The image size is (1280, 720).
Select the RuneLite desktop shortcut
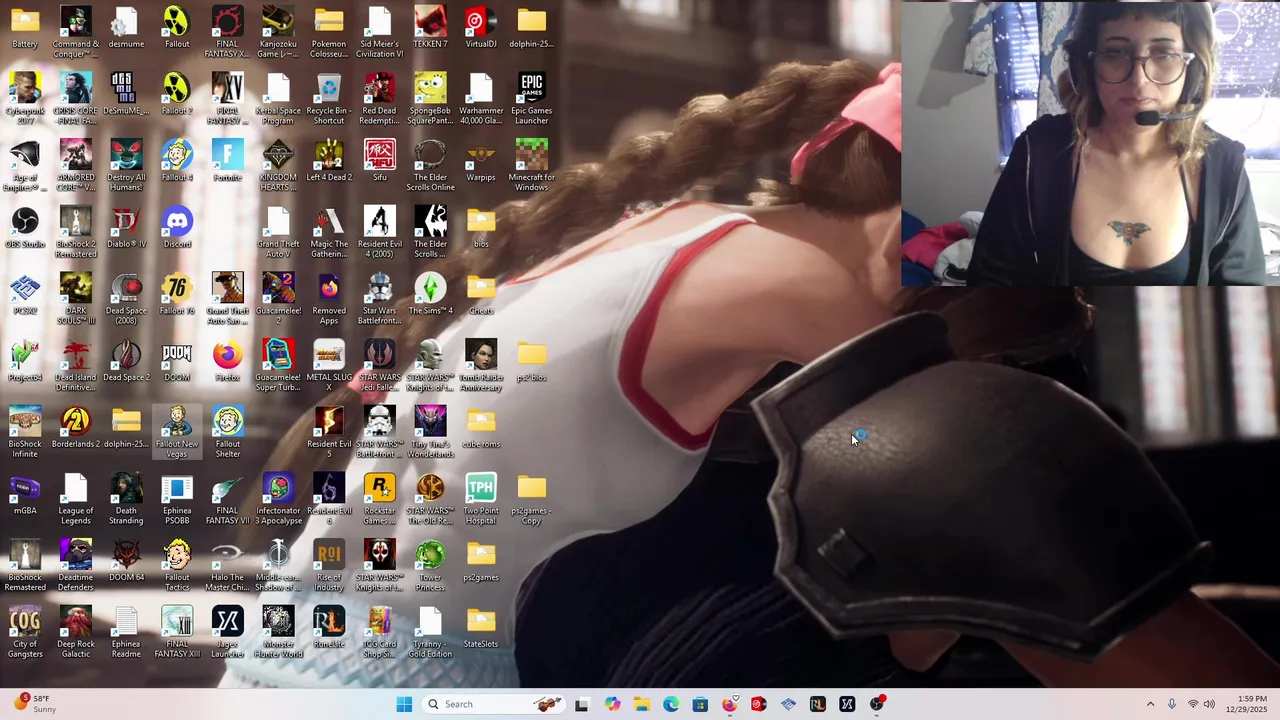point(329,627)
